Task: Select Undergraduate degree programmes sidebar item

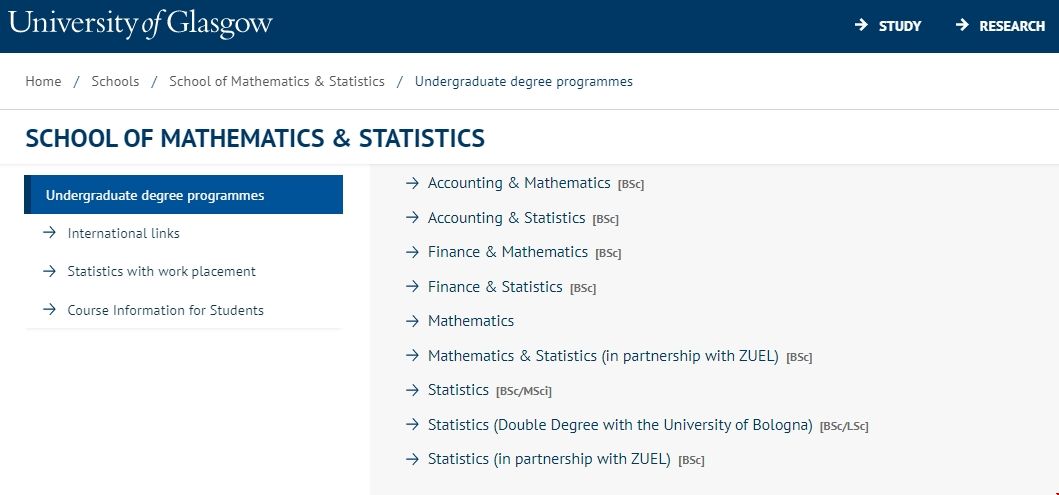Action: click(x=155, y=195)
